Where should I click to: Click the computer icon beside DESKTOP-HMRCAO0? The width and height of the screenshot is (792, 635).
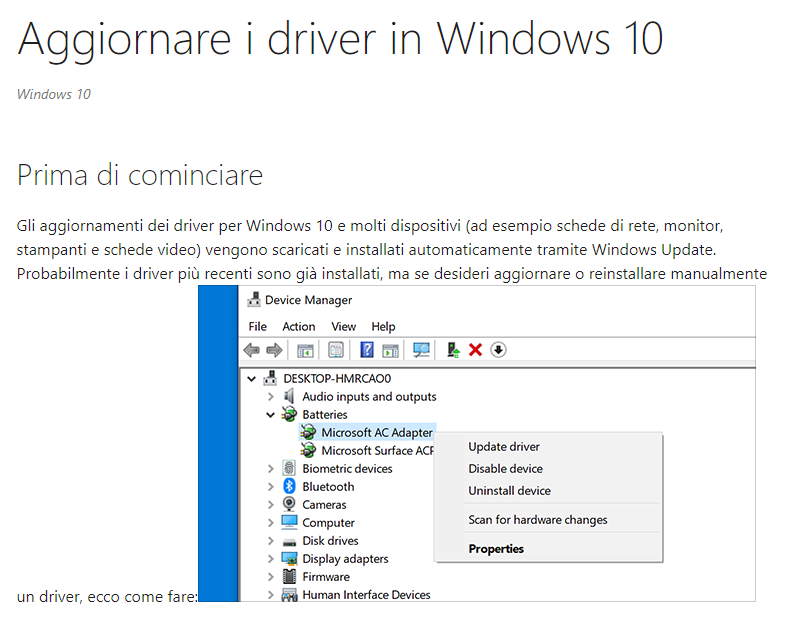click(x=271, y=378)
